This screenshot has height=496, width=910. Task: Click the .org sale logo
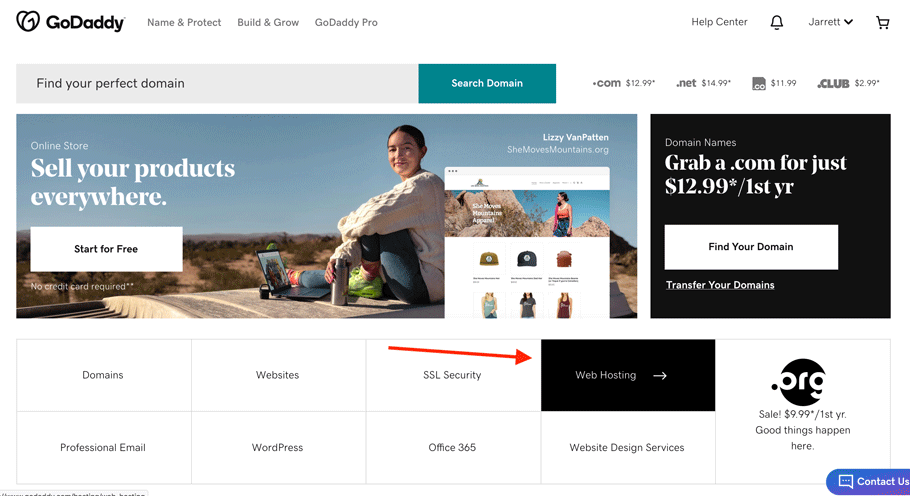(x=799, y=382)
